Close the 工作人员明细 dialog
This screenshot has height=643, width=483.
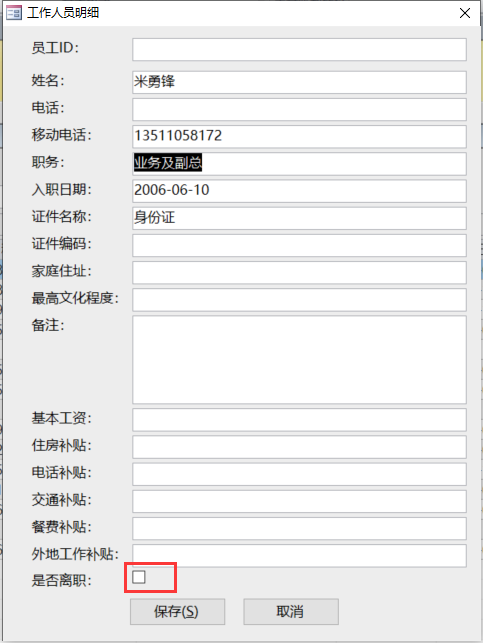[x=465, y=13]
